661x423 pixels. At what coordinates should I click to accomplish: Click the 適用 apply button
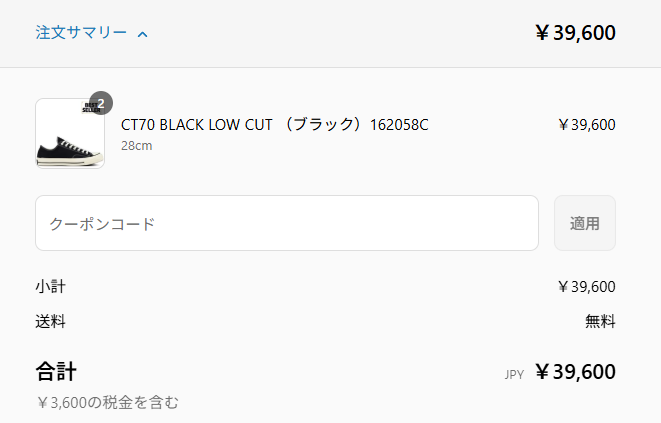(585, 223)
